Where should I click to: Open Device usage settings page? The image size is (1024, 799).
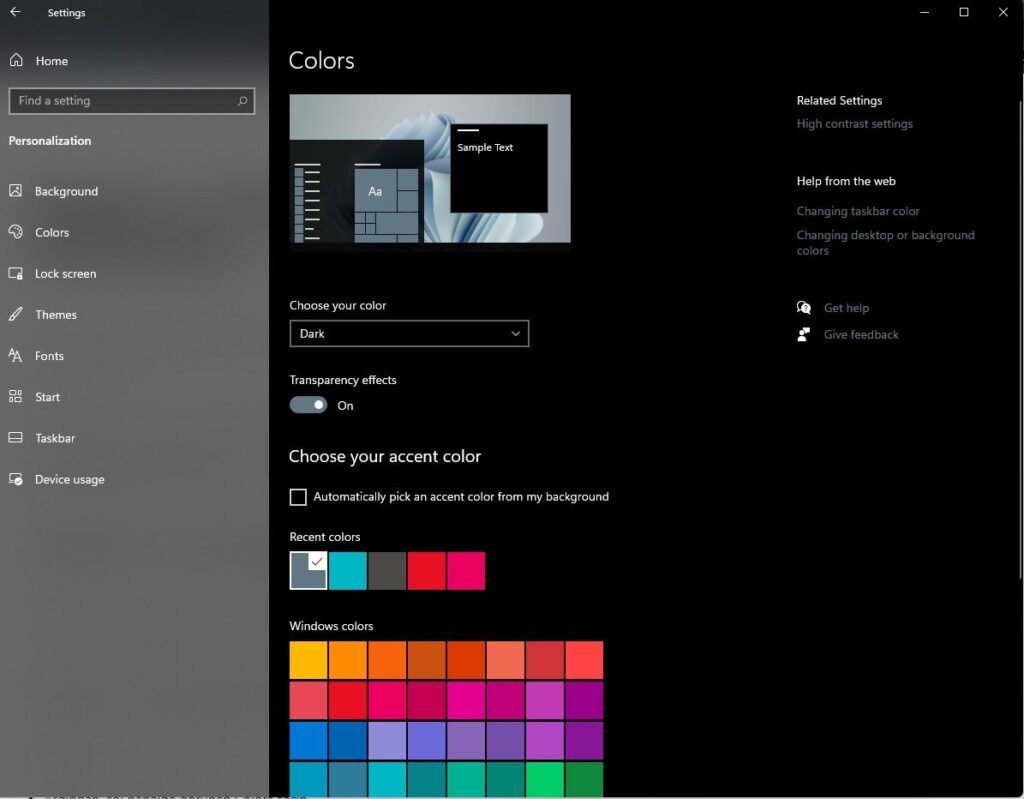click(70, 479)
